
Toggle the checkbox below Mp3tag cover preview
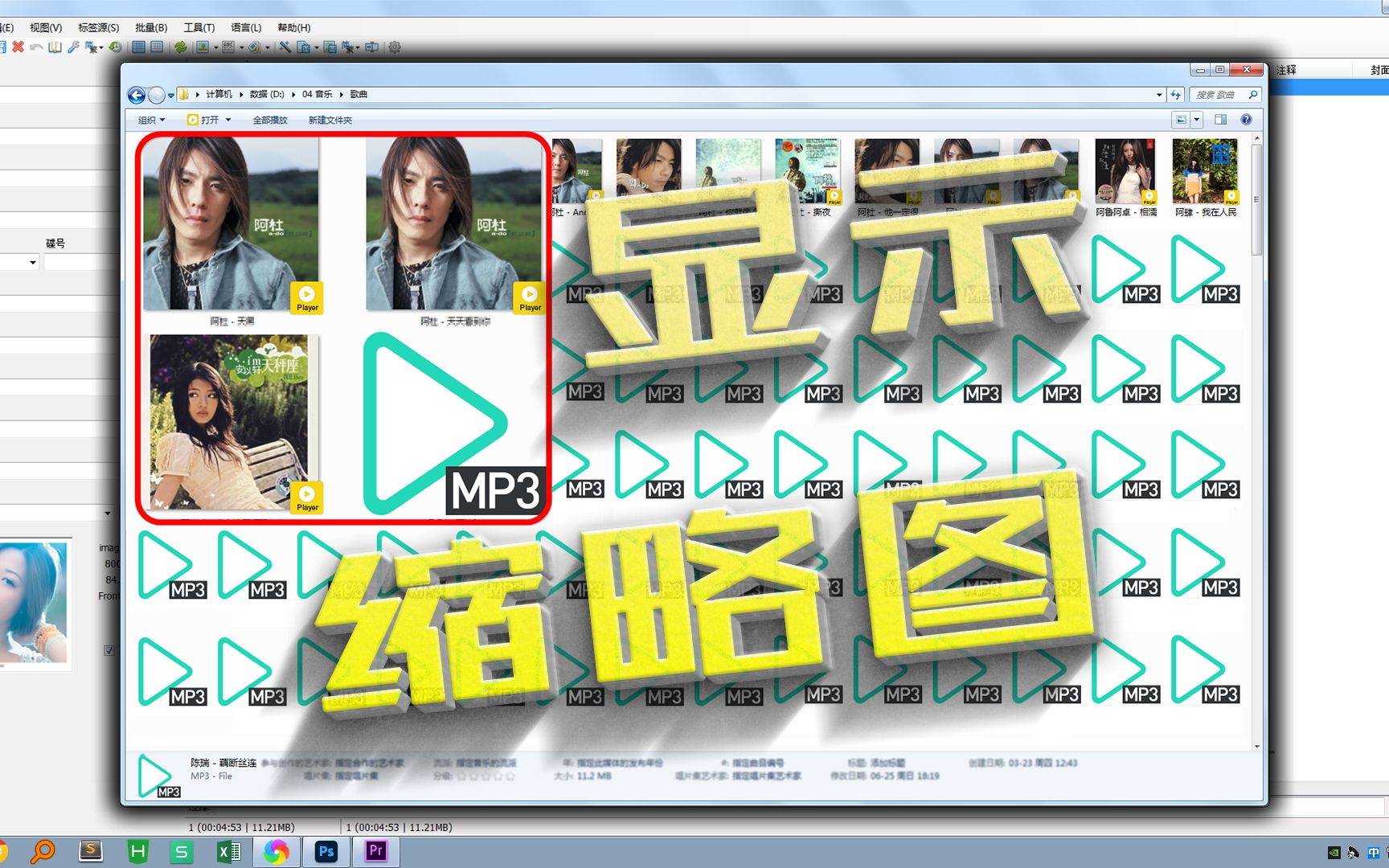(x=109, y=650)
